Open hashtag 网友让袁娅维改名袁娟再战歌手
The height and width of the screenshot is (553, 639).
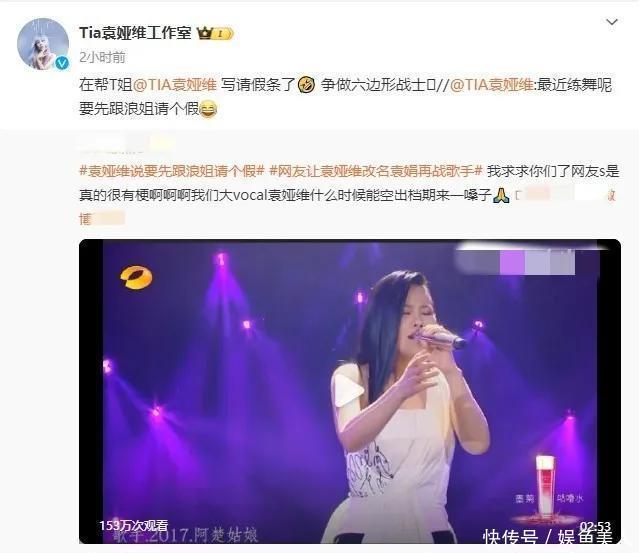click(376, 171)
